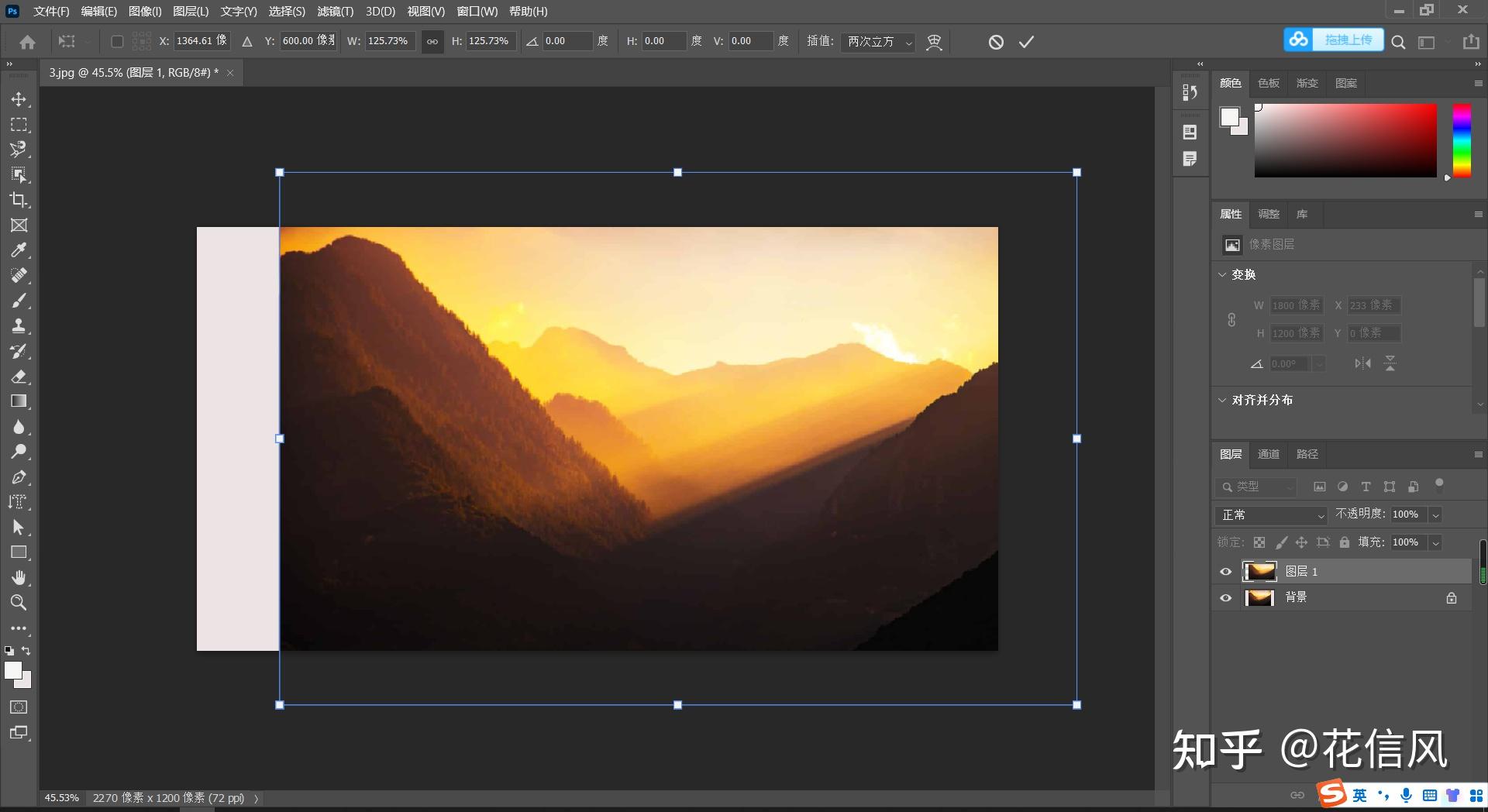Image resolution: width=1488 pixels, height=812 pixels.
Task: Toggle lock image pixels brush icon
Action: (1281, 542)
